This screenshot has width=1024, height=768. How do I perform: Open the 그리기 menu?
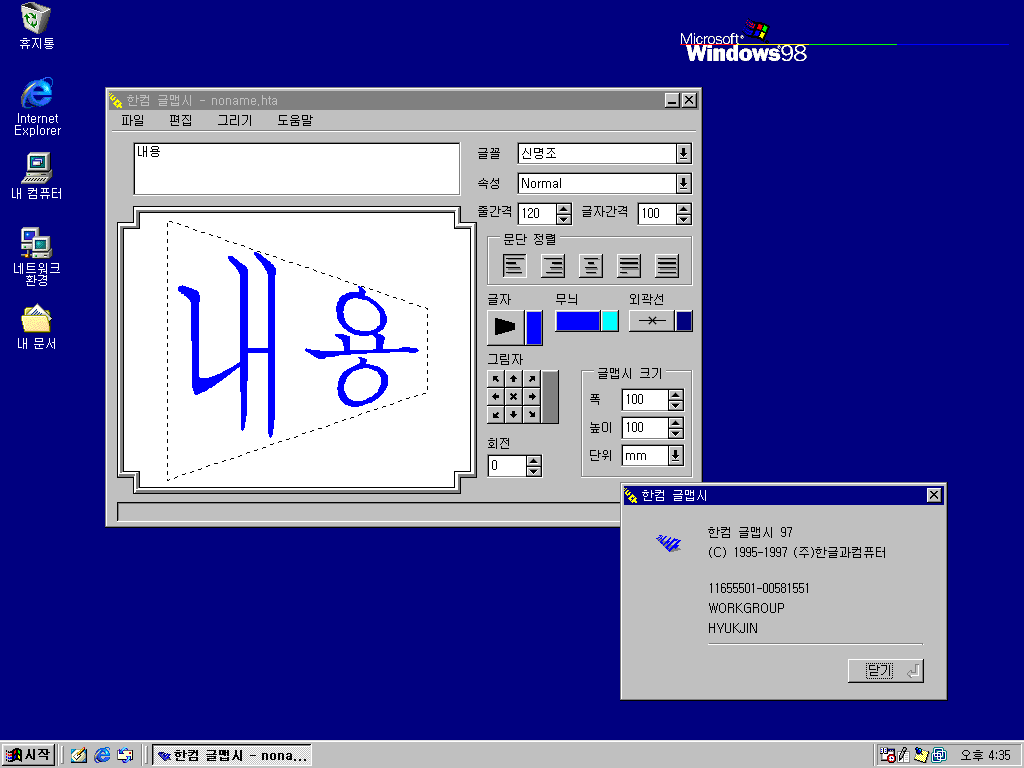tap(234, 120)
